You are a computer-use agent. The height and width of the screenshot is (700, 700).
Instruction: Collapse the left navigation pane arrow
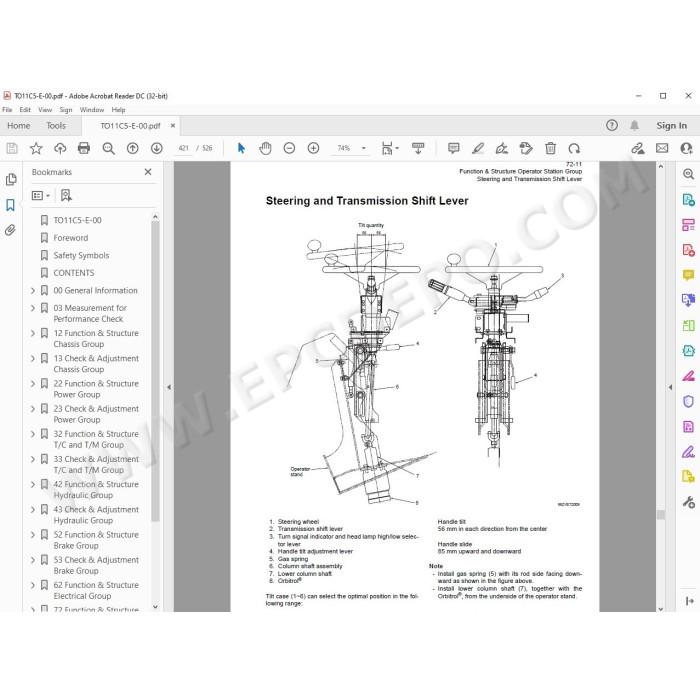click(169, 387)
